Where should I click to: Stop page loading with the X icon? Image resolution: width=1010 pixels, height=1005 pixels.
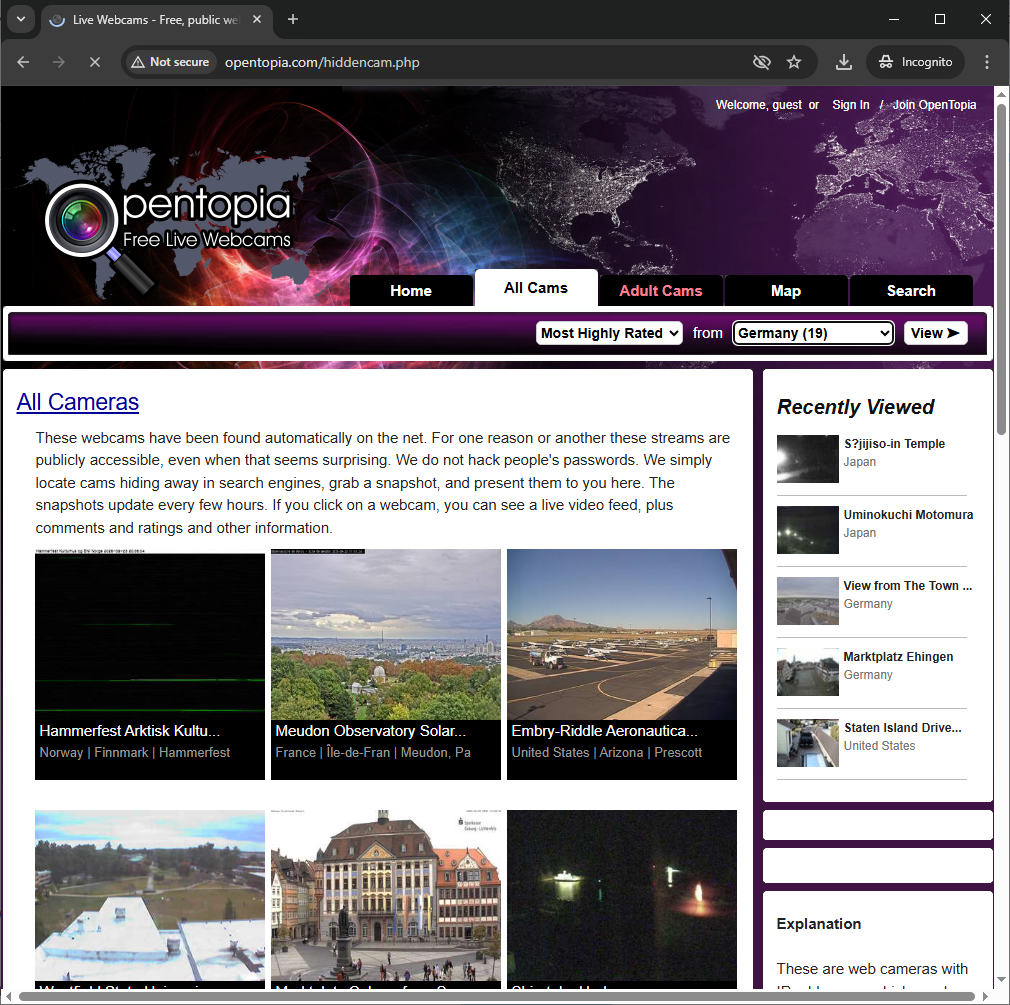[95, 61]
